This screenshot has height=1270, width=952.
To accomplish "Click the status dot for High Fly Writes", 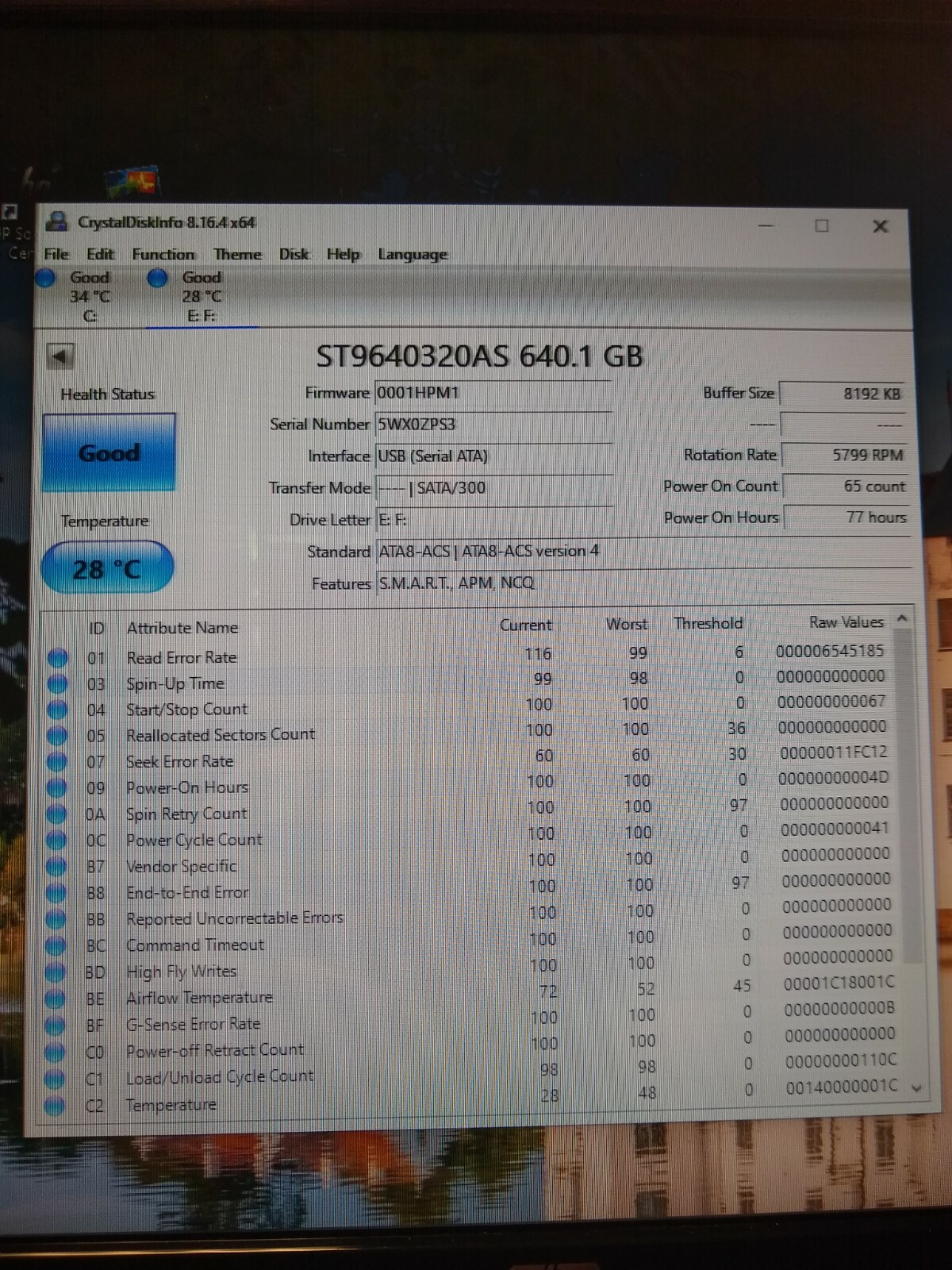I will pyautogui.click(x=56, y=972).
